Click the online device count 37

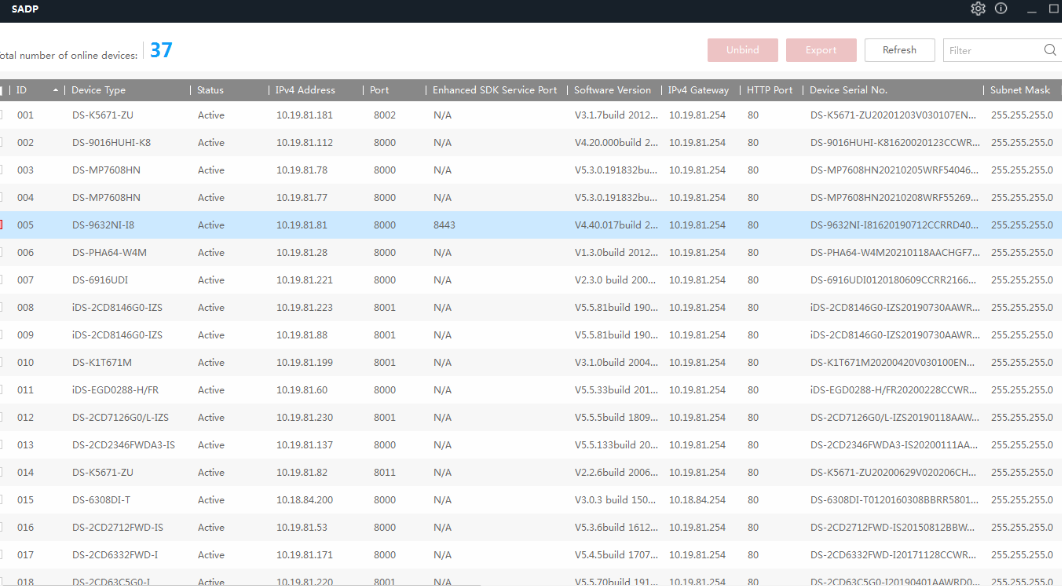point(161,50)
